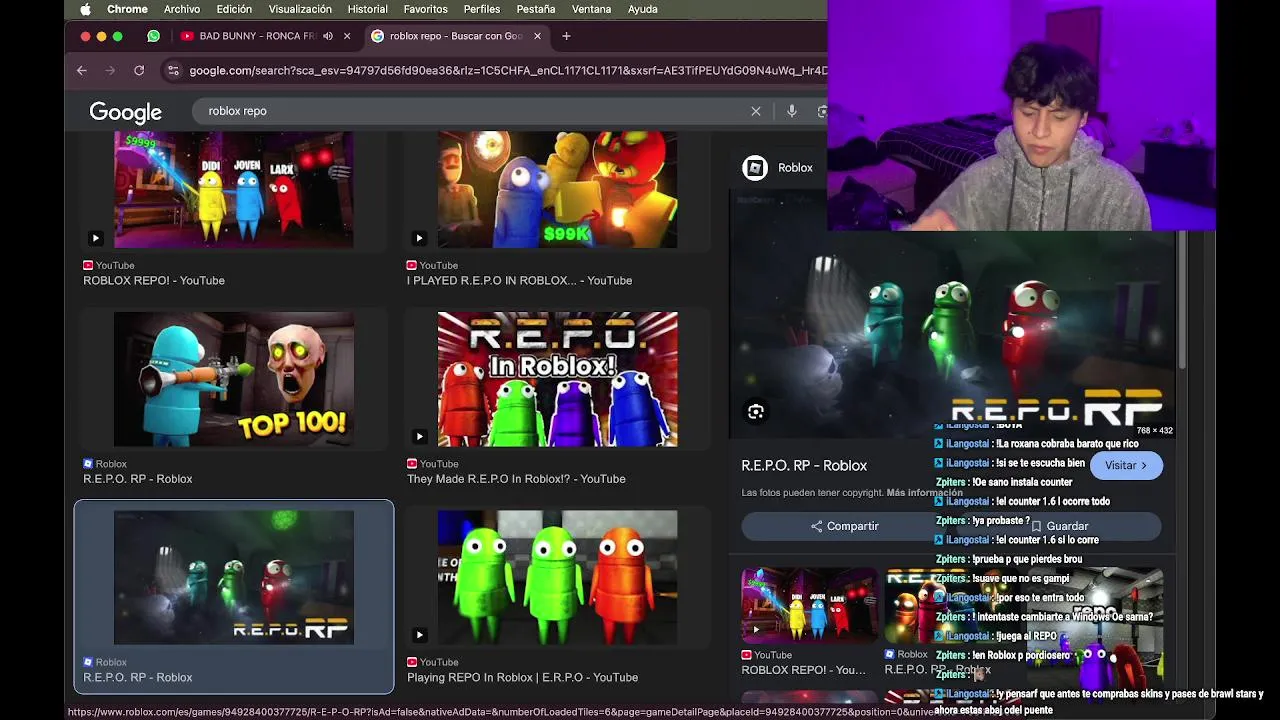Open R.E.P.O. RP - Roblox link under TOP 100

(138, 479)
